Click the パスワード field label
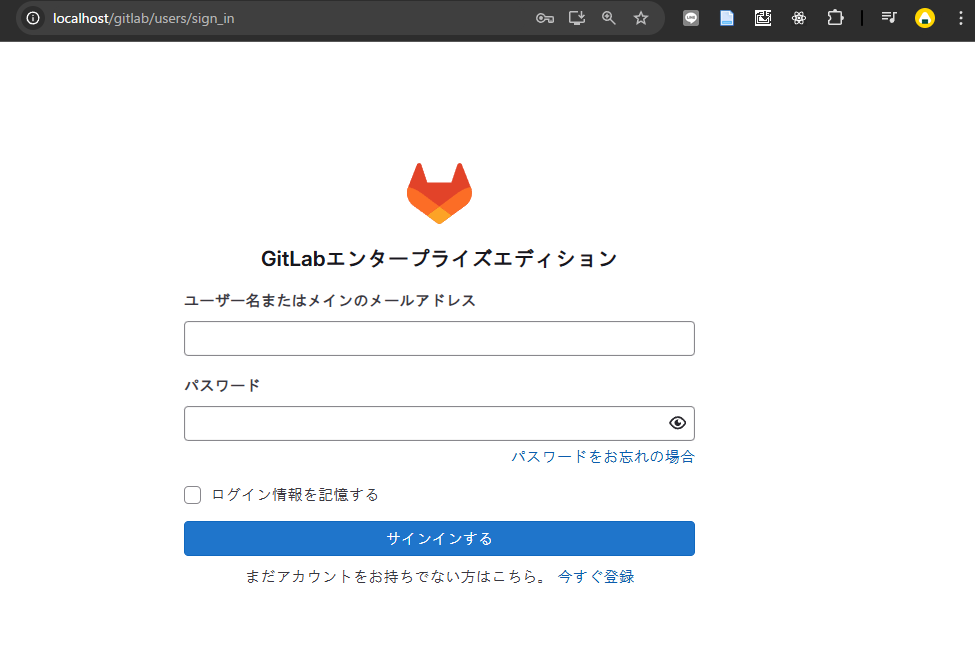This screenshot has height=654, width=975. 222,385
